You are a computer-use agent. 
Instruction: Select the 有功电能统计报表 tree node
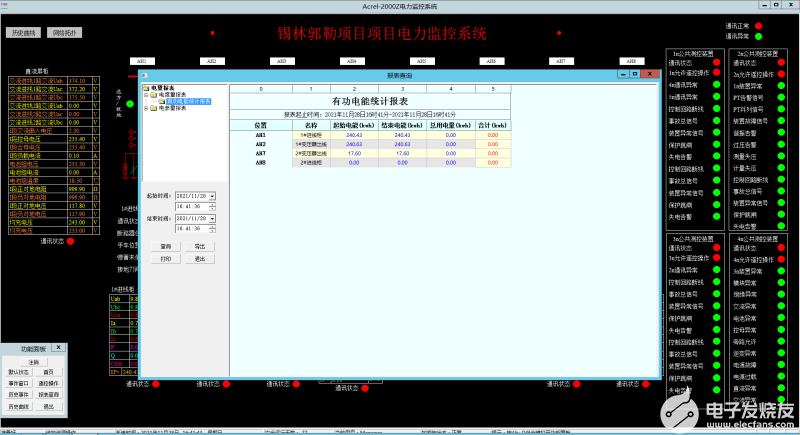point(188,101)
